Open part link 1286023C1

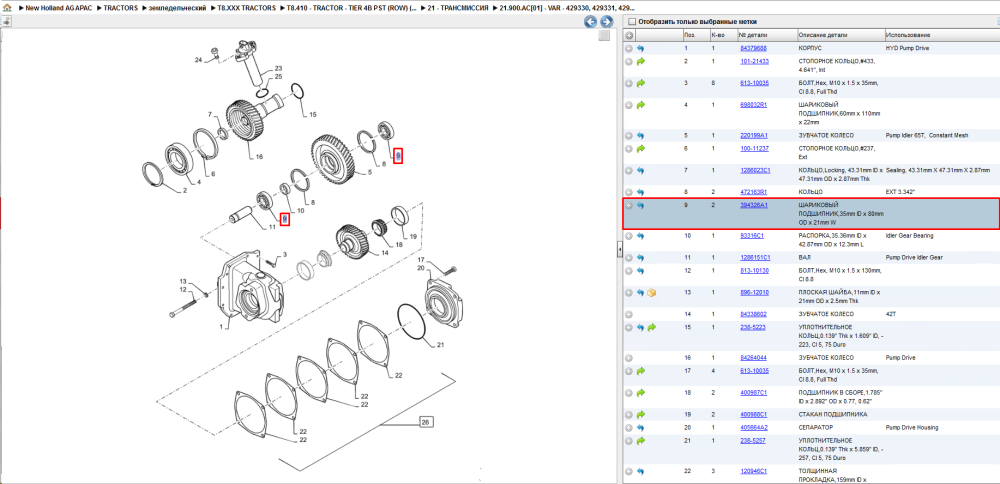pos(755,170)
